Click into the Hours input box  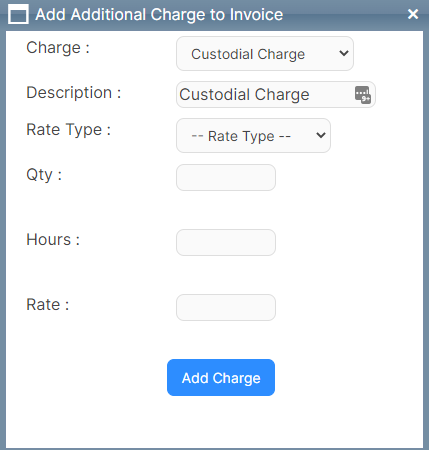tap(226, 242)
